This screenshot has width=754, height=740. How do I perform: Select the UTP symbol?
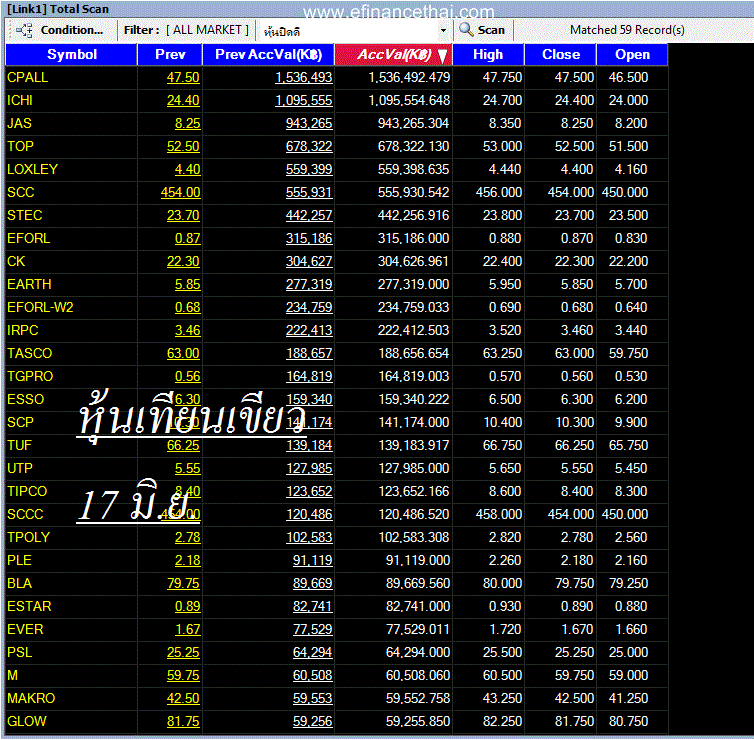click(20, 468)
